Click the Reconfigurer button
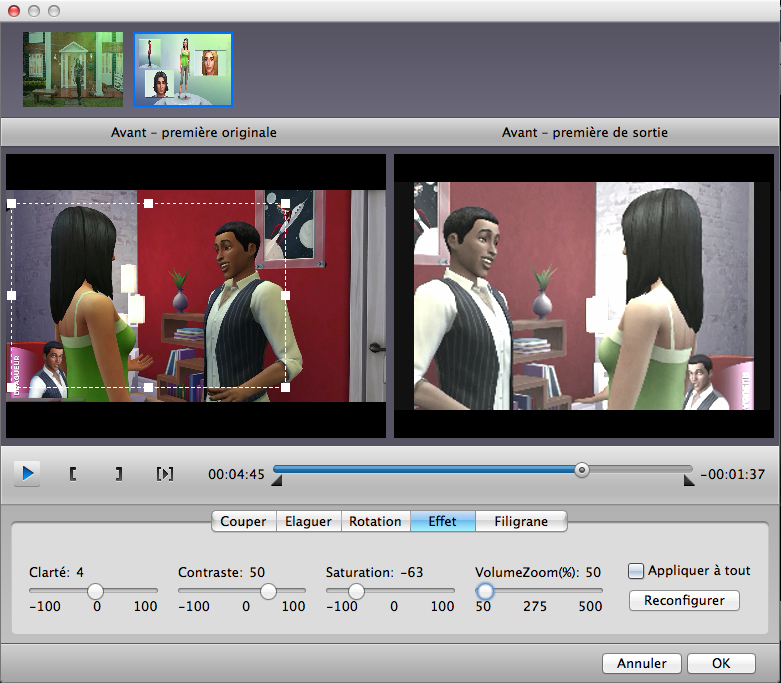This screenshot has height=683, width=781. pos(684,600)
